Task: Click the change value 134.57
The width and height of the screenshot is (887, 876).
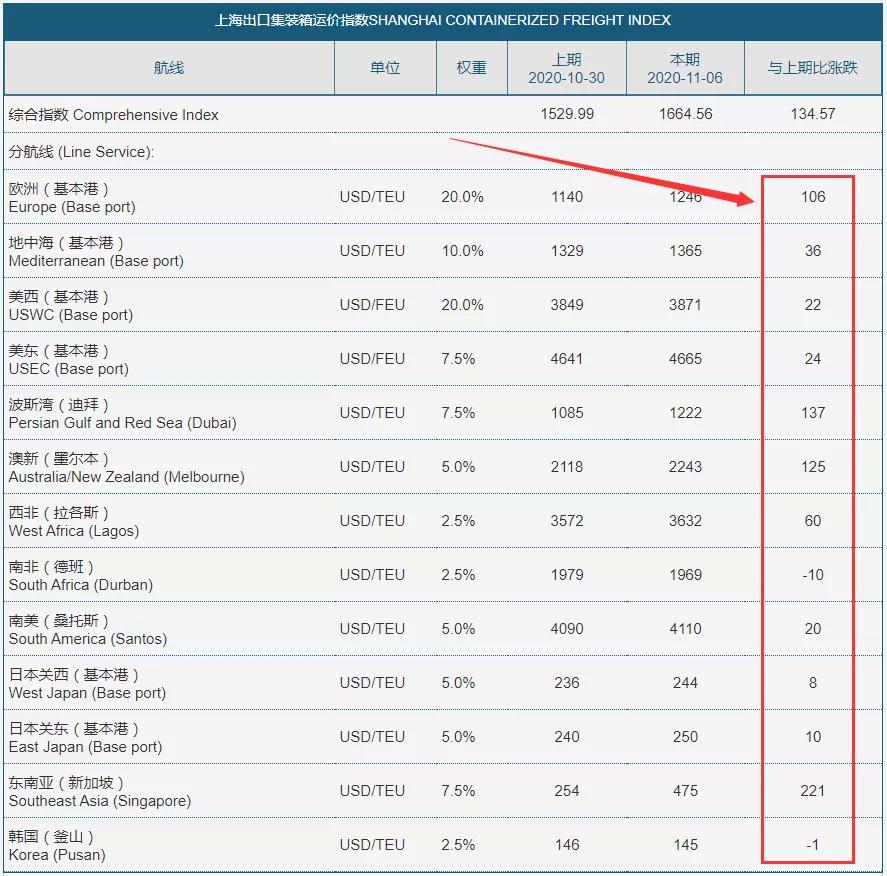Action: [812, 114]
